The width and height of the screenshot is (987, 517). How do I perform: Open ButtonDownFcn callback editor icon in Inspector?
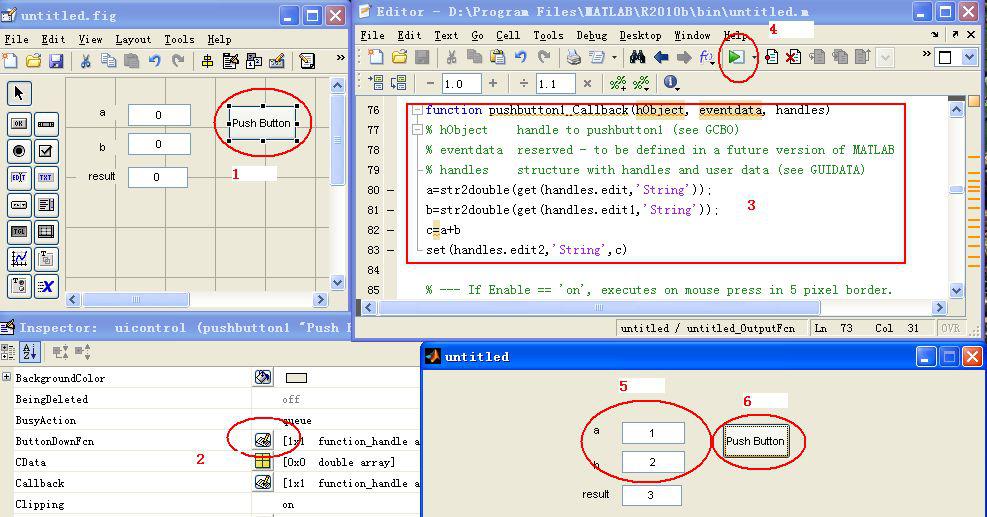(x=263, y=440)
